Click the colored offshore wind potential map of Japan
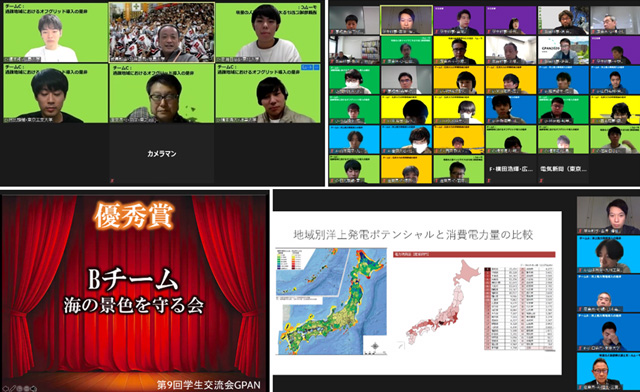This screenshot has width=640, height=392. [x=331, y=301]
